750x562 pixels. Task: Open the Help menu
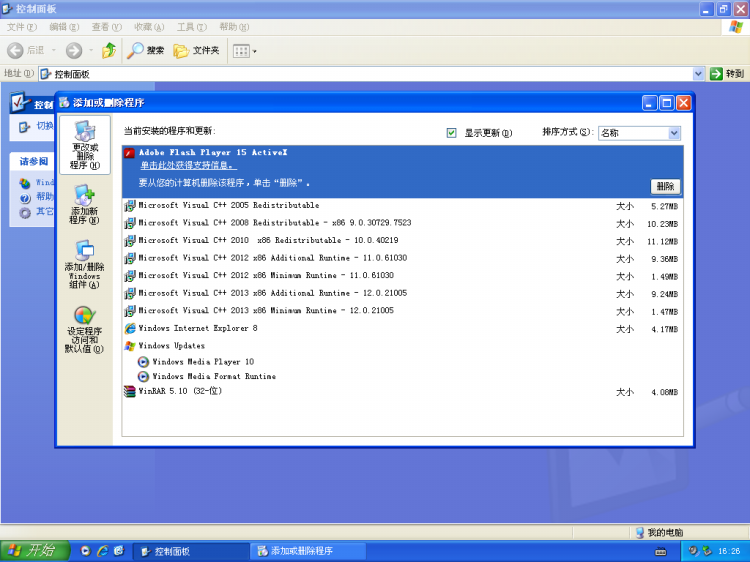coord(234,27)
